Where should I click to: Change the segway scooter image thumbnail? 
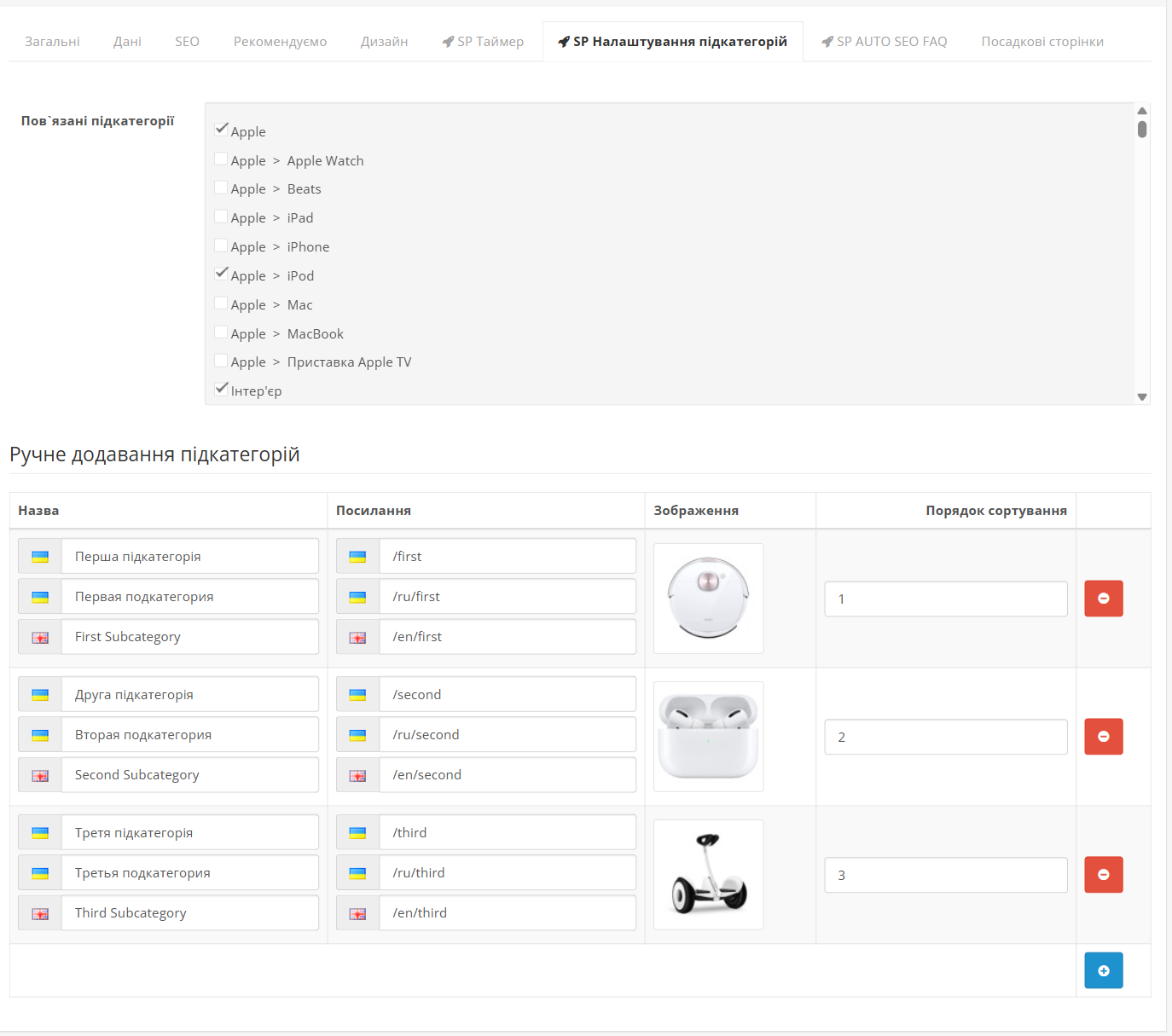tap(709, 875)
